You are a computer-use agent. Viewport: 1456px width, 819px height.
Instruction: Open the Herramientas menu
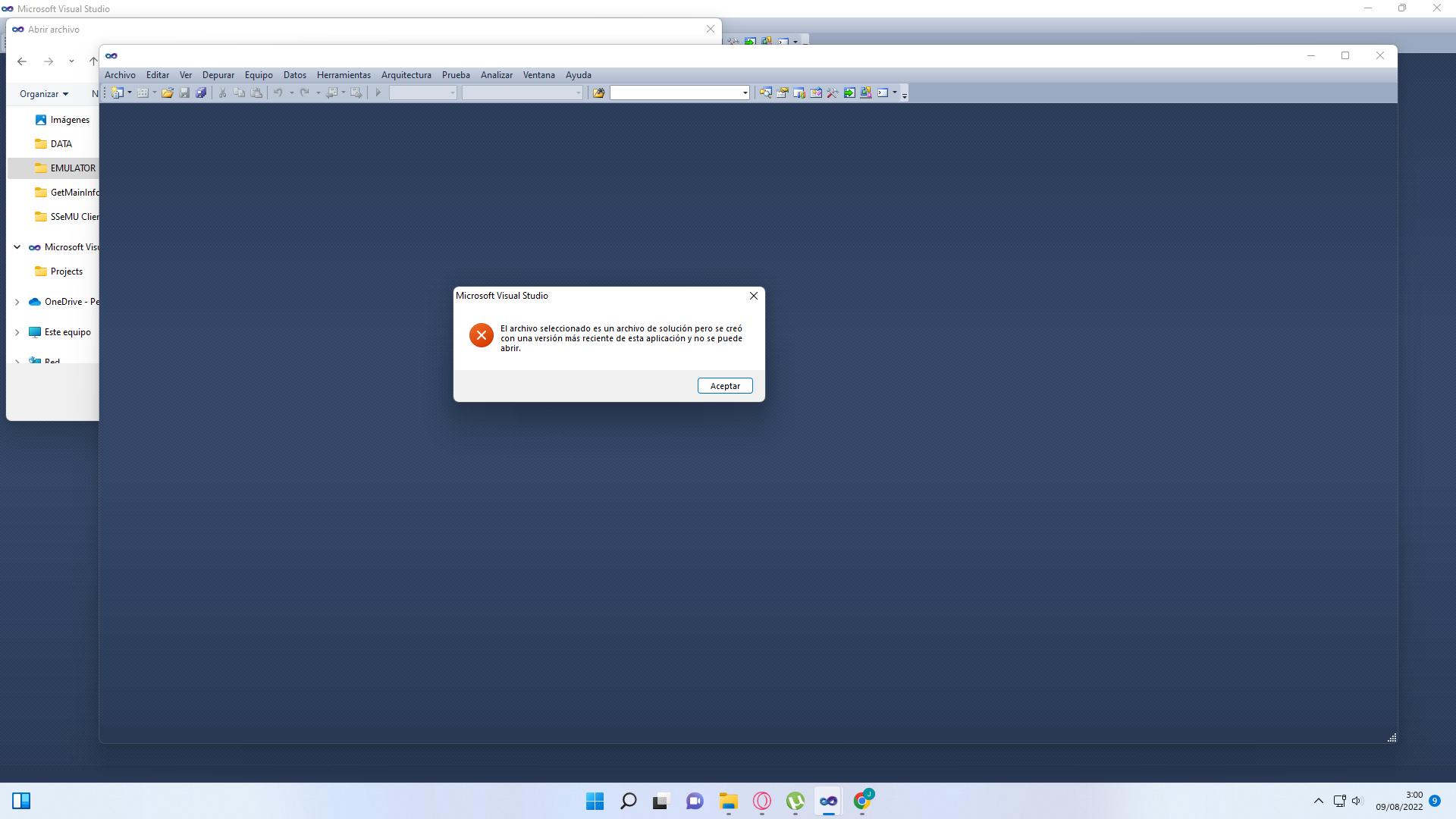point(344,75)
